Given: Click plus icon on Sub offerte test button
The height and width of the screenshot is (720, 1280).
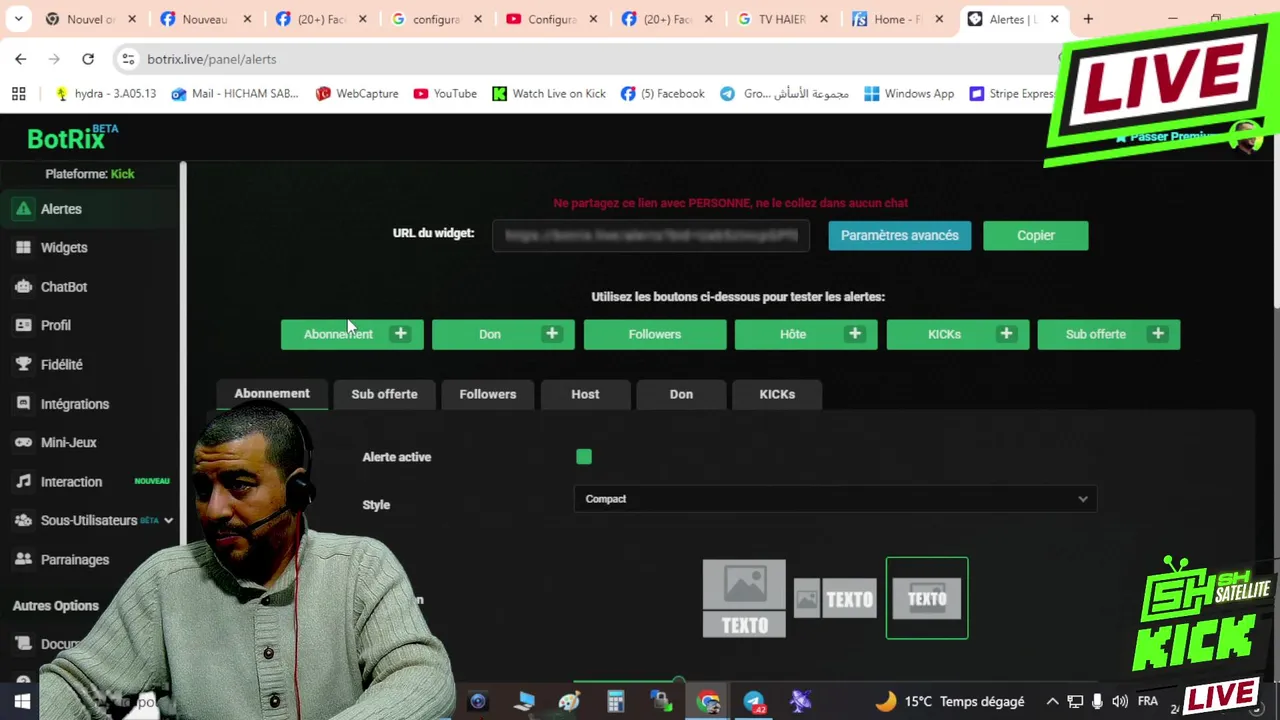Looking at the screenshot, I should pos(1157,334).
